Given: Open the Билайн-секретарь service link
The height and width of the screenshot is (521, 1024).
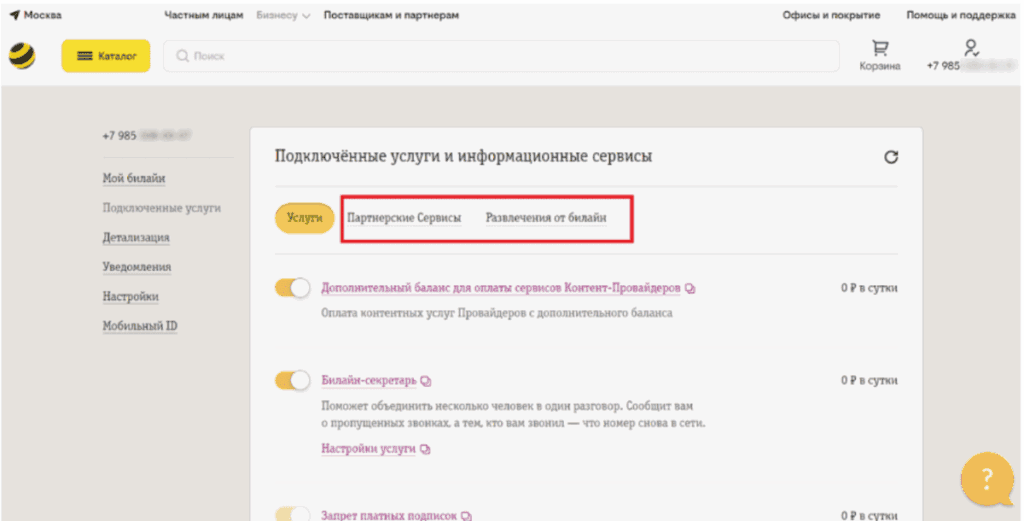Looking at the screenshot, I should click(x=369, y=381).
